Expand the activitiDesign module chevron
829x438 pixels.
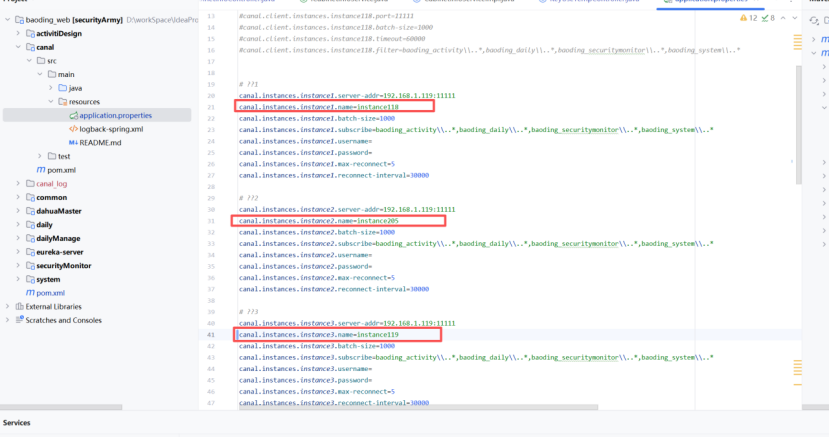click(x=18, y=33)
